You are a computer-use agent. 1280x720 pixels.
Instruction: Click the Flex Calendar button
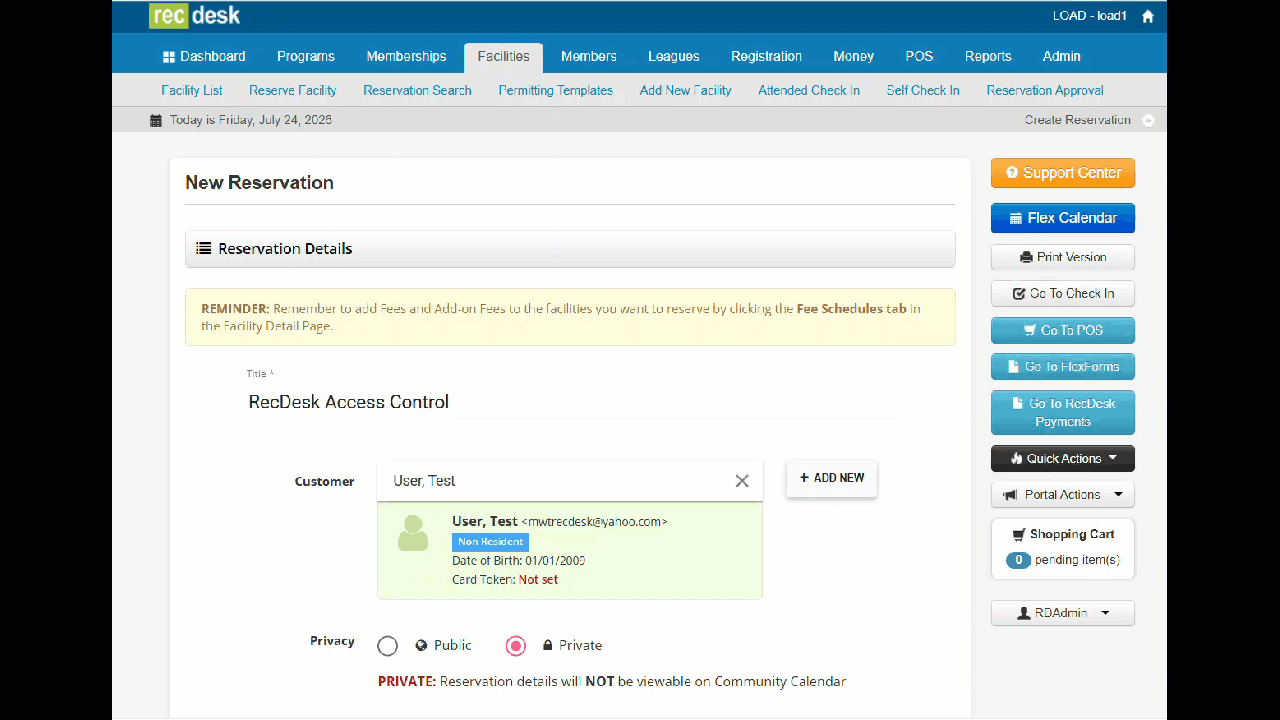point(1063,218)
